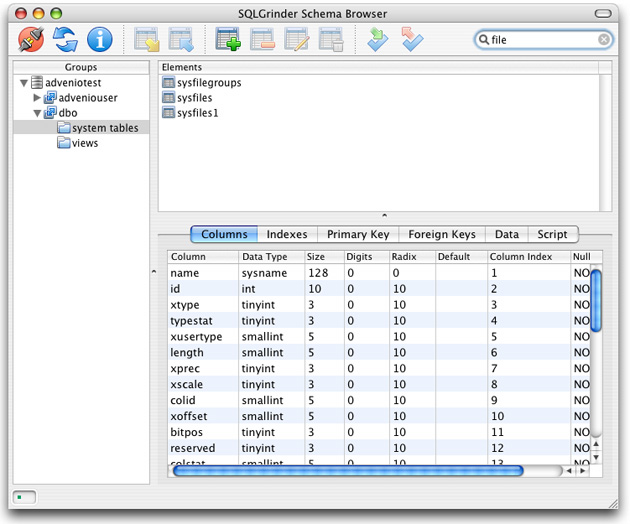Open the blue info icon
The height and width of the screenshot is (524, 630).
[100, 39]
